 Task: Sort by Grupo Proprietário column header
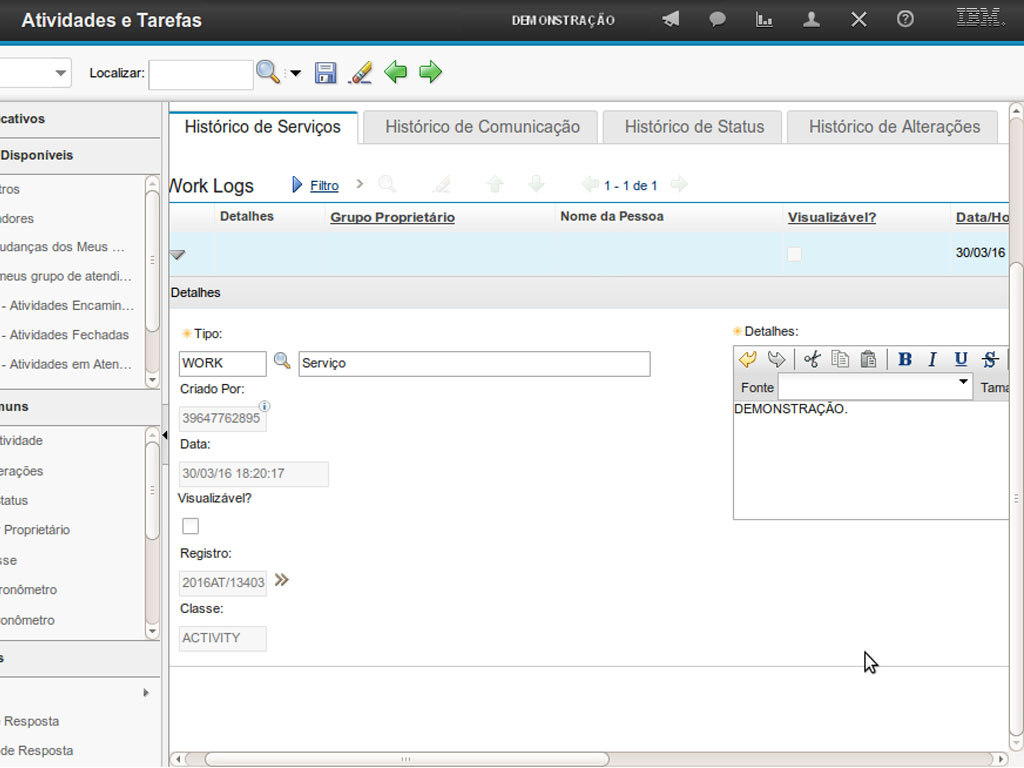click(392, 217)
